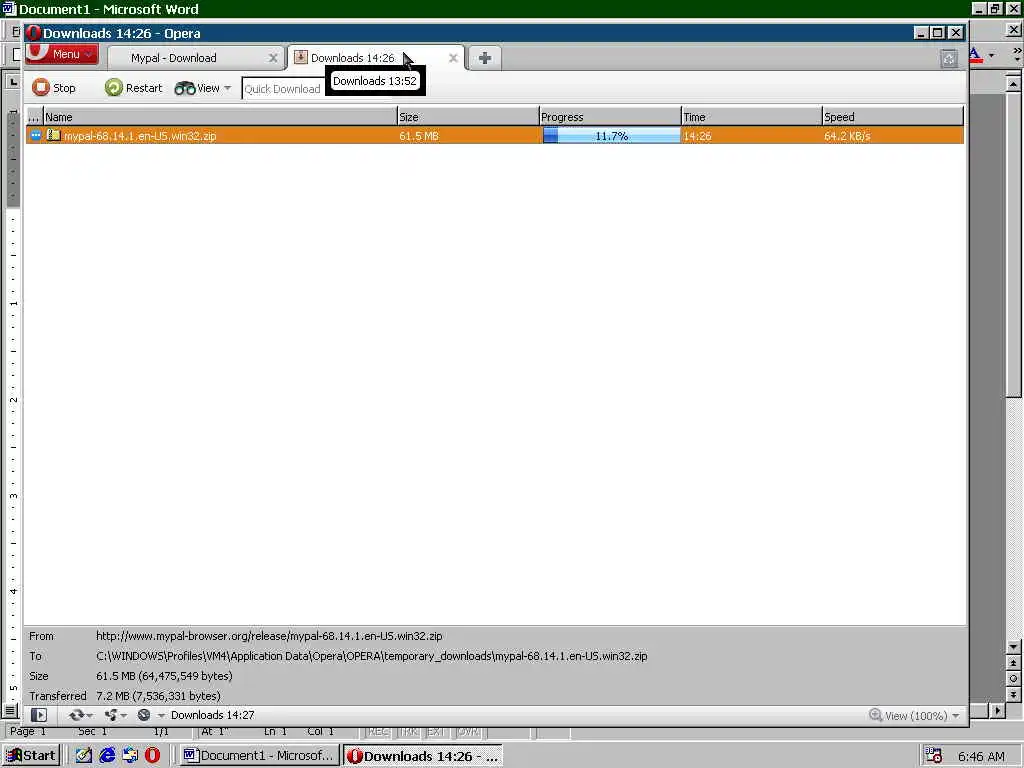Sort downloads by the Name column header

click(x=221, y=116)
